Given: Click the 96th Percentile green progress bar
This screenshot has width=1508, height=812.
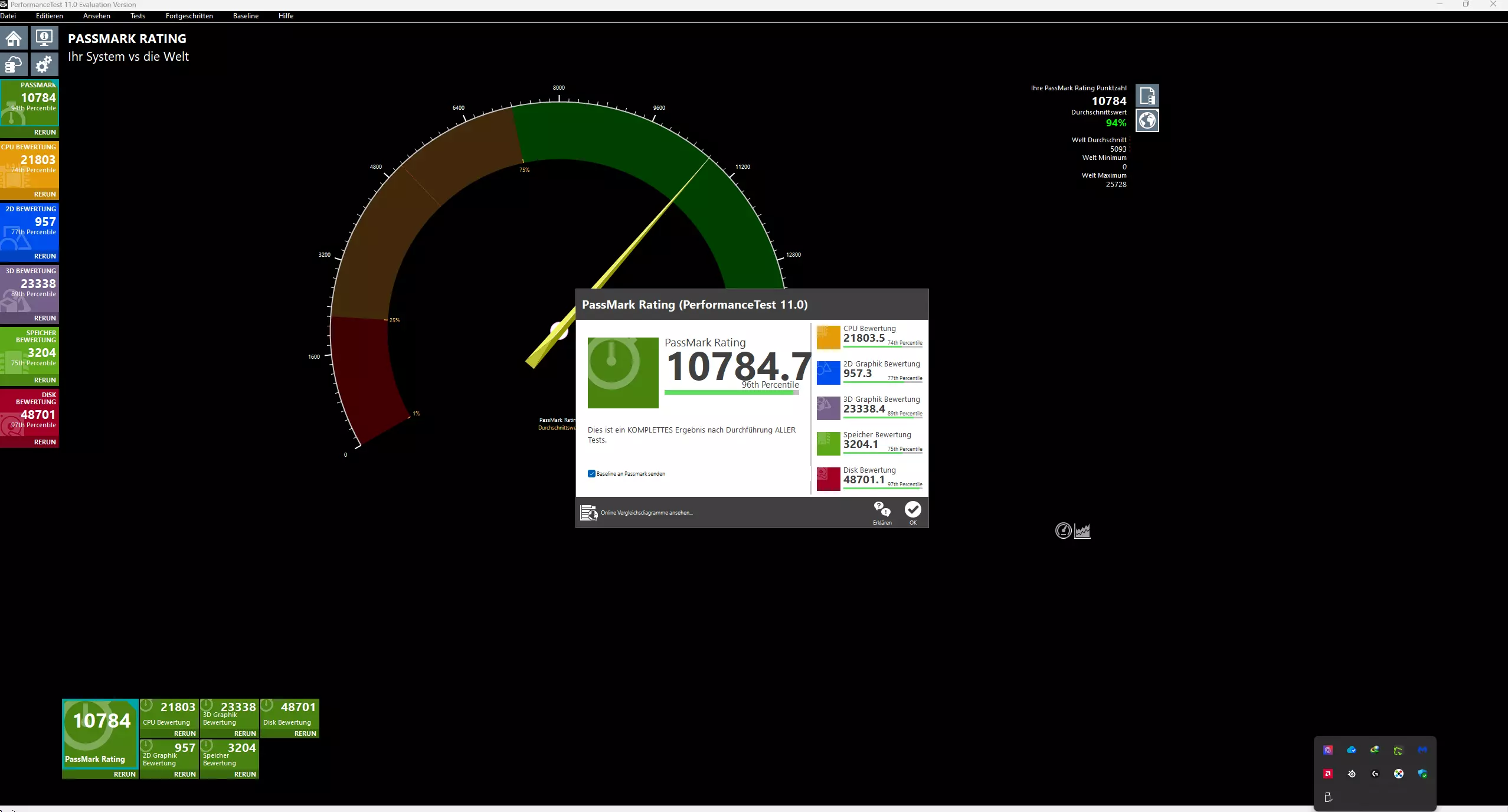Looking at the screenshot, I should click(x=731, y=392).
